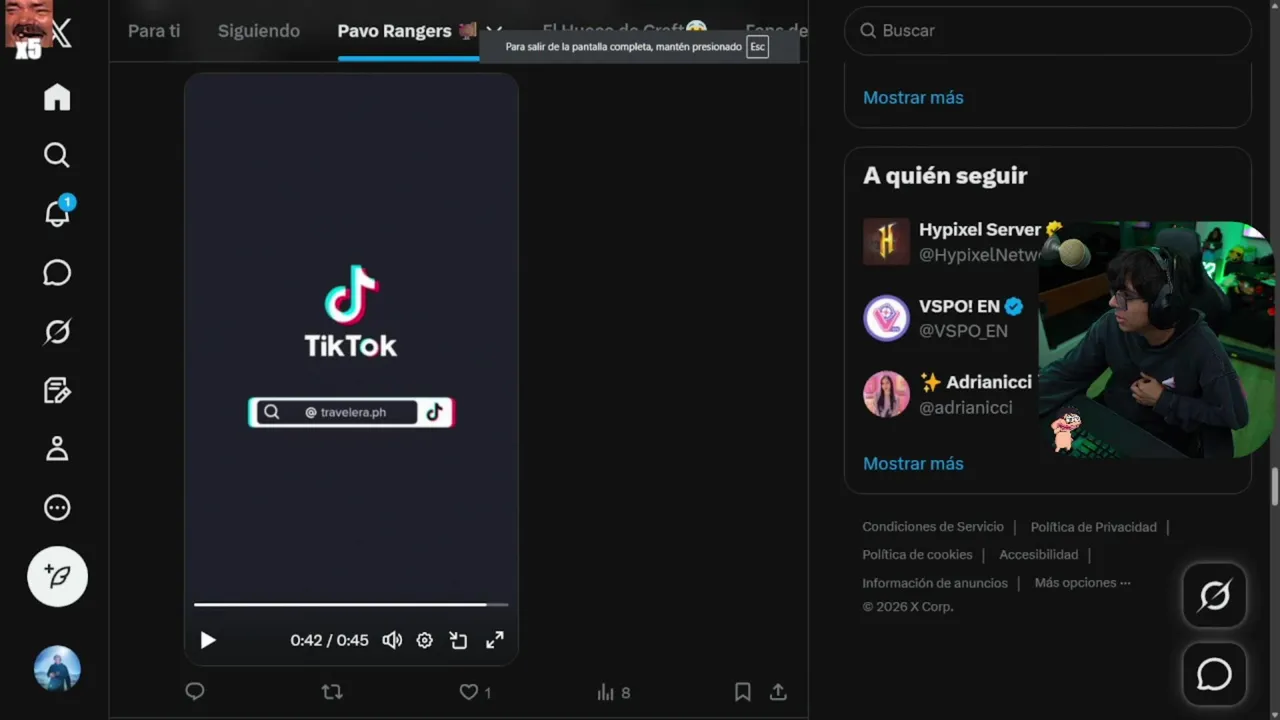This screenshot has height=720, width=1280.
Task: View post analytics with 8 views
Action: point(614,692)
